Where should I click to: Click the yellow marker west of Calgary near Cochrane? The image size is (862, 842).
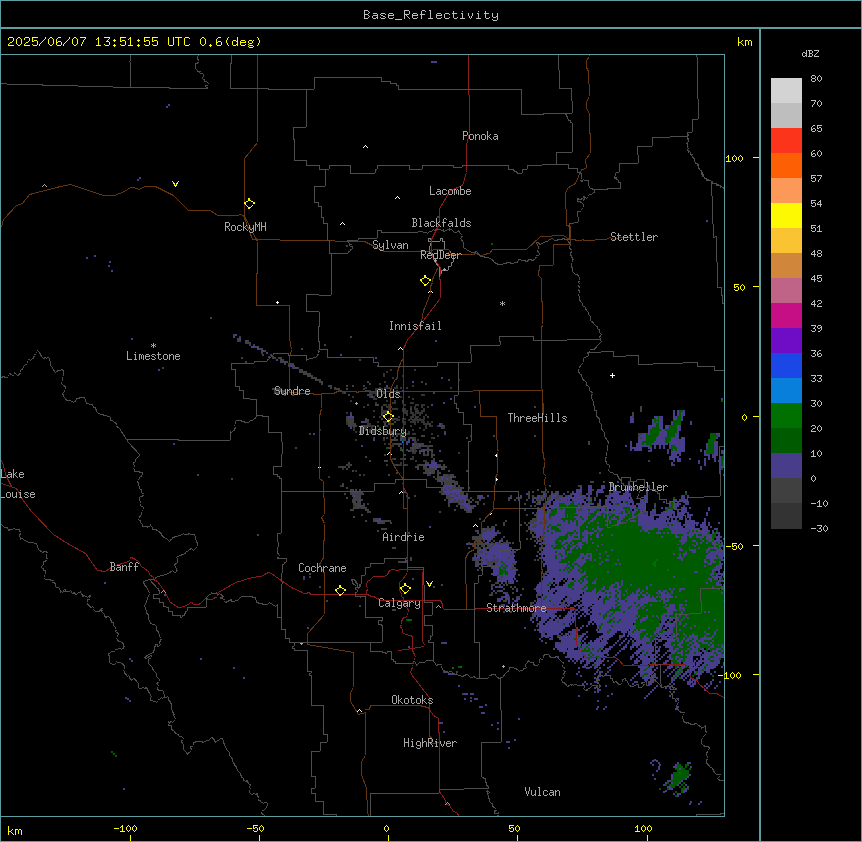tap(340, 590)
